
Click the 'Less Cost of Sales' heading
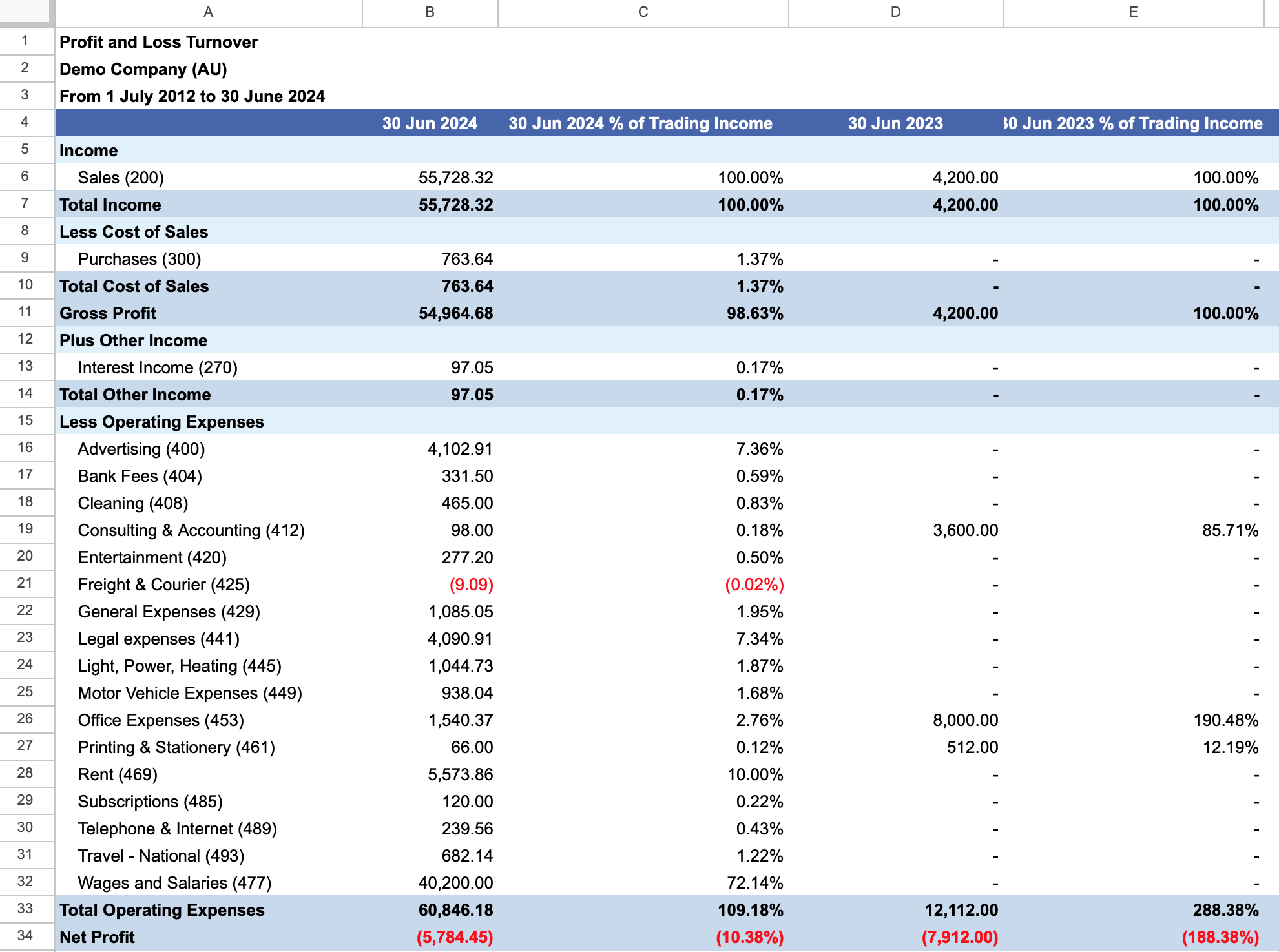(134, 232)
